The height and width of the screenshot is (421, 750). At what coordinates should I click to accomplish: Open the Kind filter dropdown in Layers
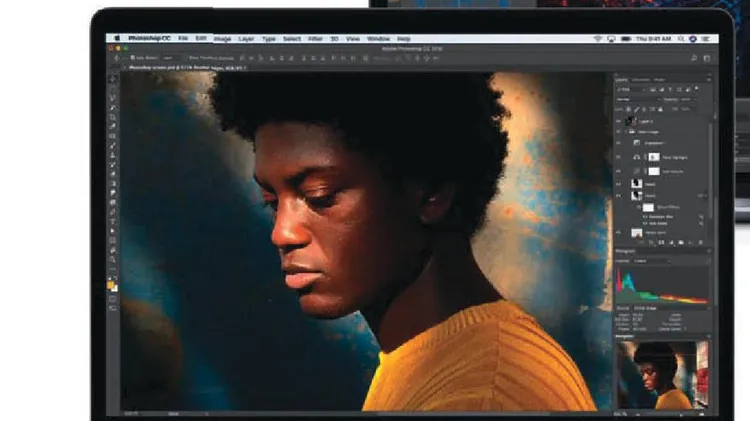631,89
